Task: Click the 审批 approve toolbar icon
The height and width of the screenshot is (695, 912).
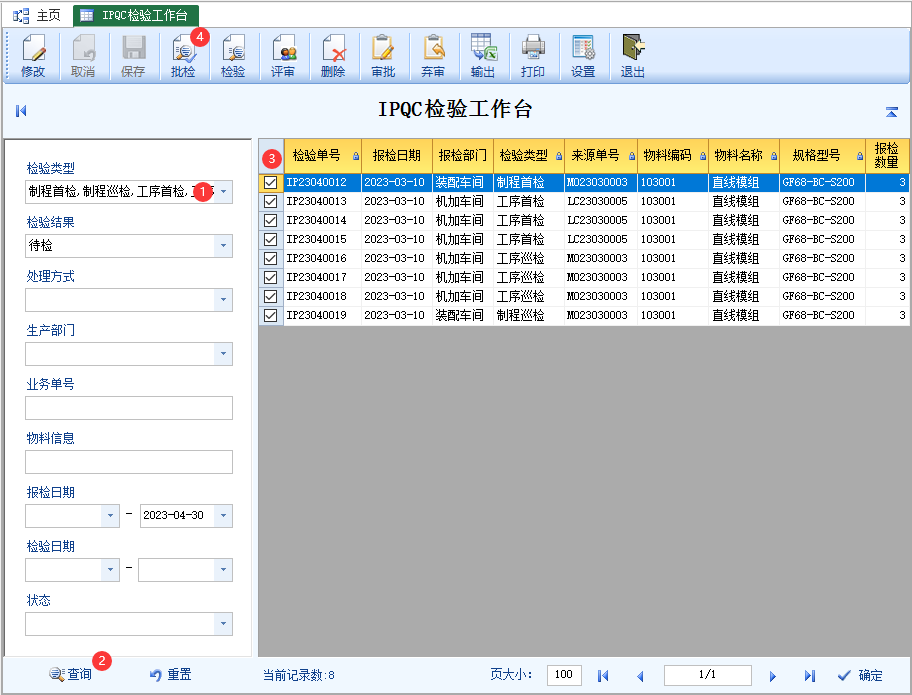Action: pos(383,56)
